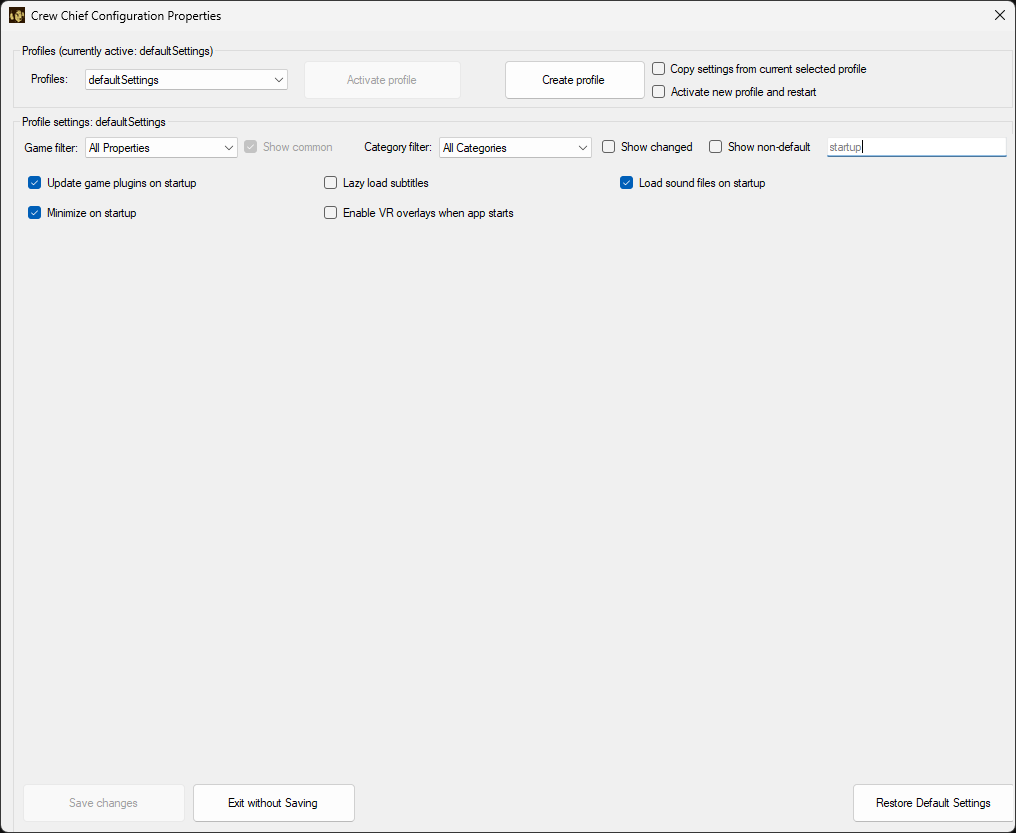Click 'Exit without Saving'
This screenshot has width=1016, height=833.
pyautogui.click(x=273, y=803)
